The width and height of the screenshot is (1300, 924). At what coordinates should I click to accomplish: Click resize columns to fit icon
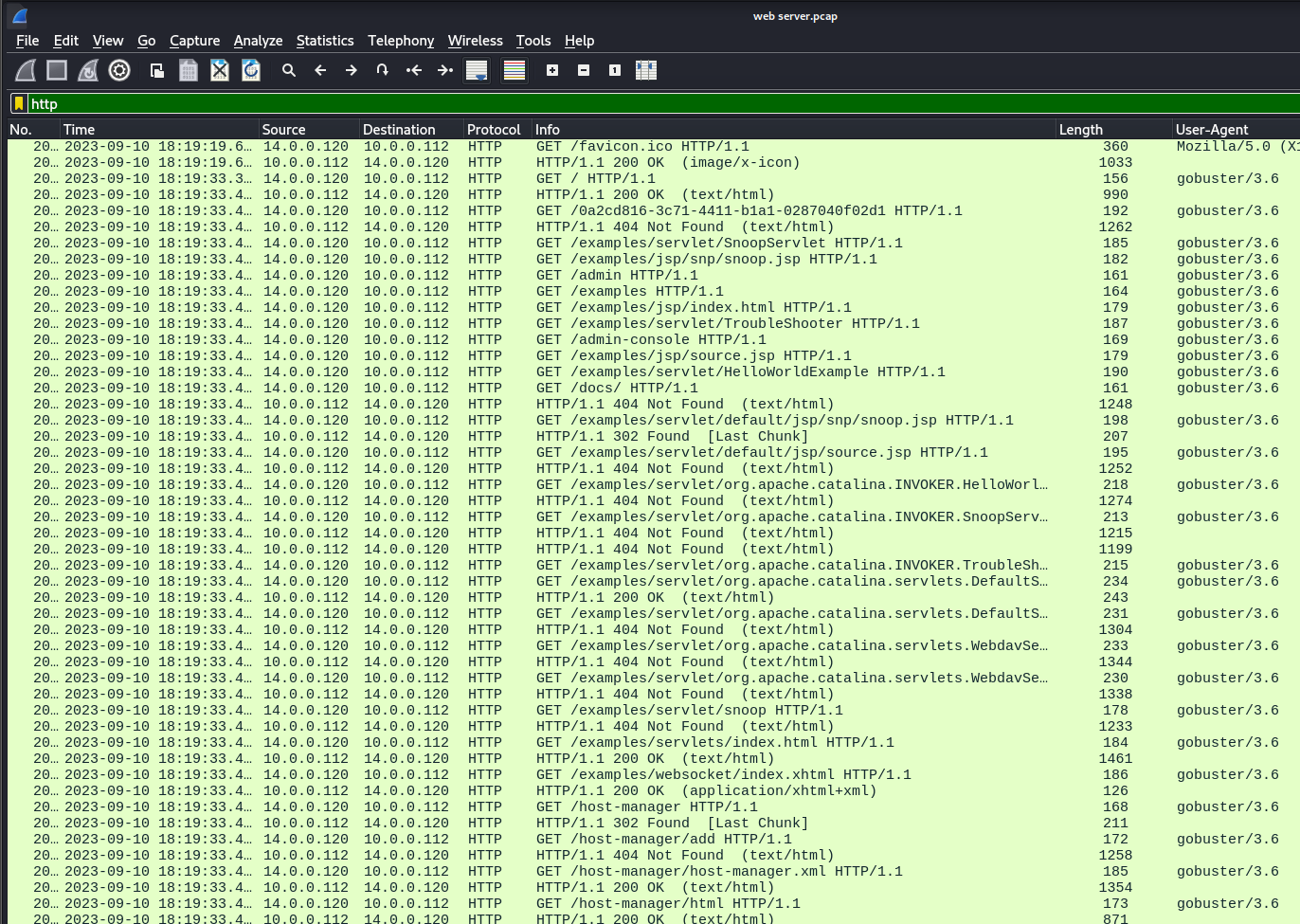[646, 70]
